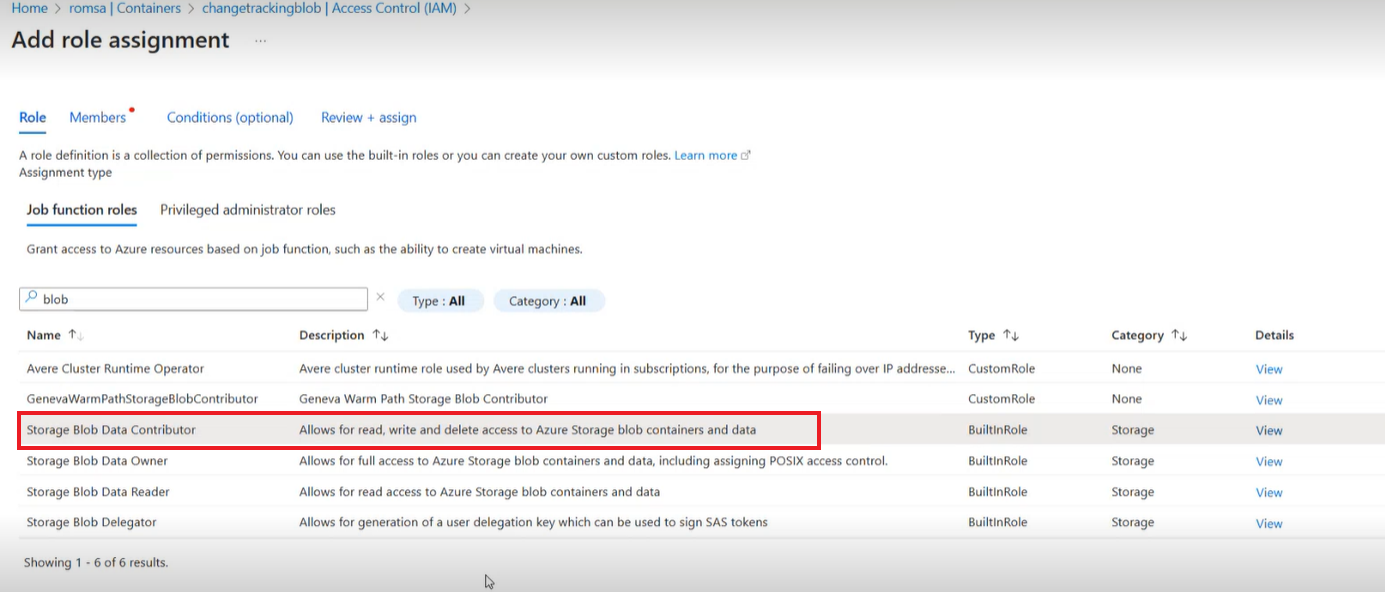
Task: Go to the Review + assign tab
Action: pos(368,117)
